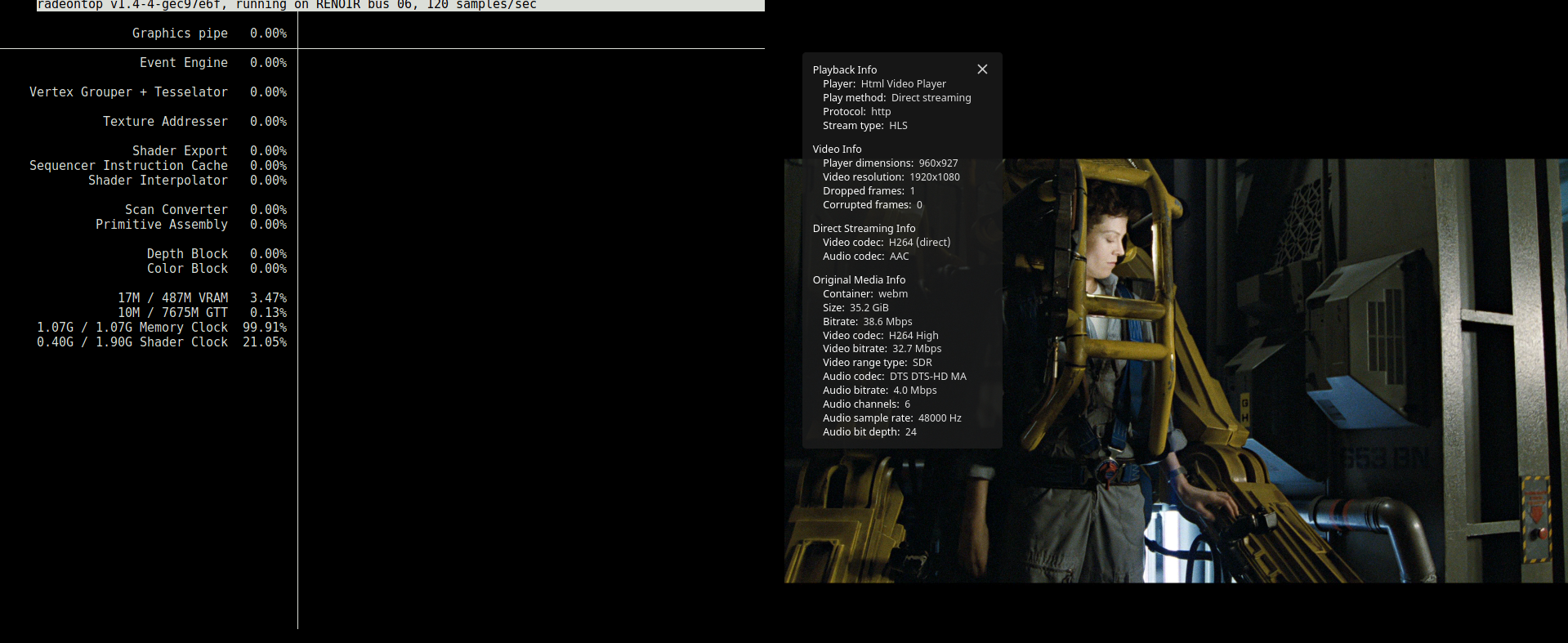
Task: Click the Event Engine row label
Action: (183, 63)
